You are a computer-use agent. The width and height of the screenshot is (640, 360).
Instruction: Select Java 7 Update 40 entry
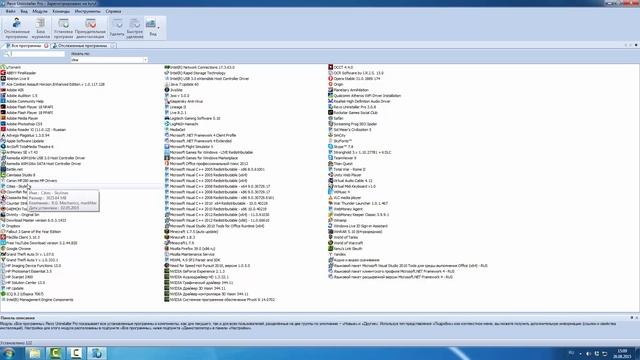tap(182, 84)
